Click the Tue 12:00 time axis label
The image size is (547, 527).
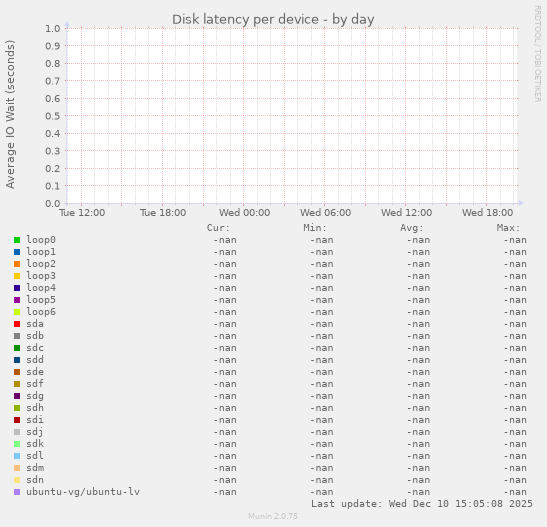point(82,213)
